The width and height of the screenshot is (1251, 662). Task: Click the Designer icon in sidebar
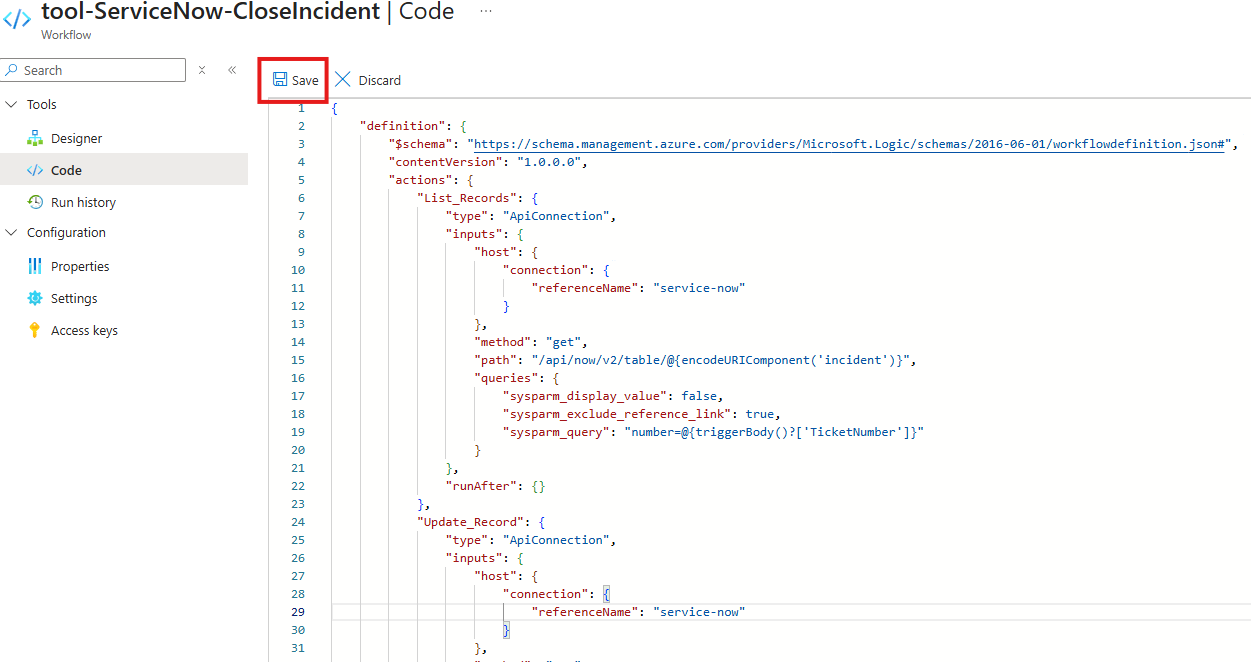pos(35,138)
